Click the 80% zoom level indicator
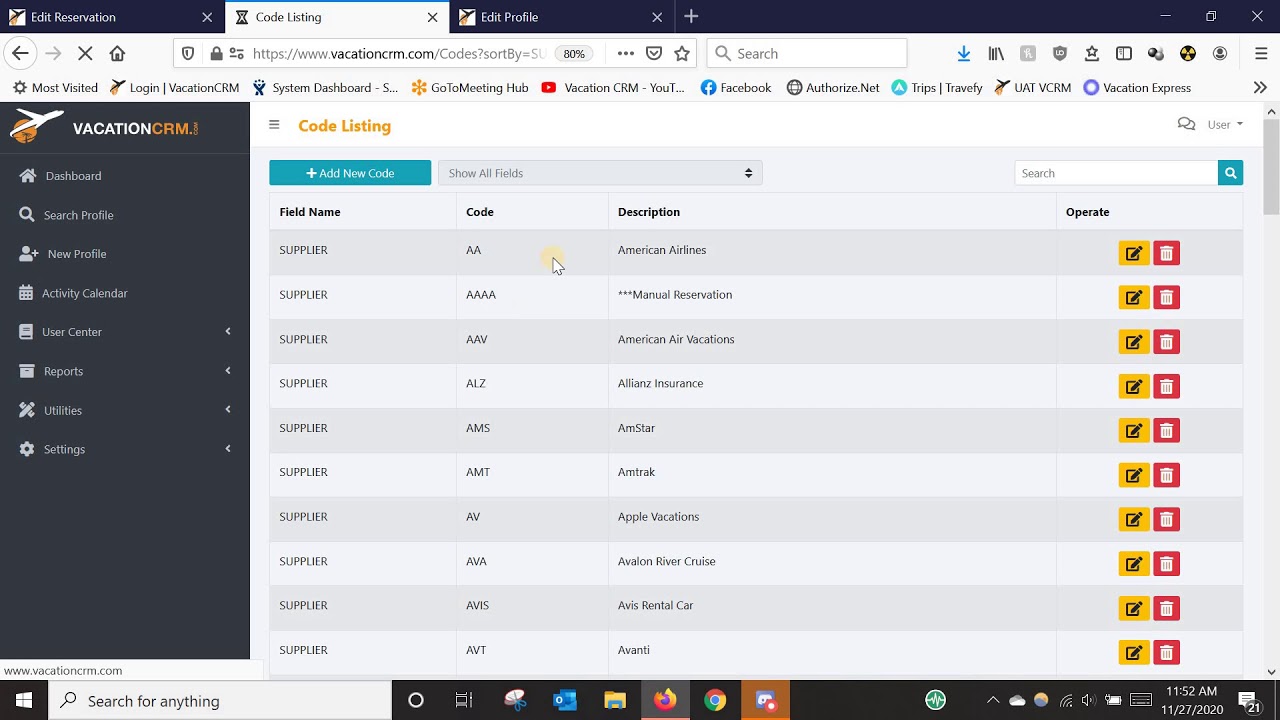Screen dimensions: 1280x720 [574, 54]
